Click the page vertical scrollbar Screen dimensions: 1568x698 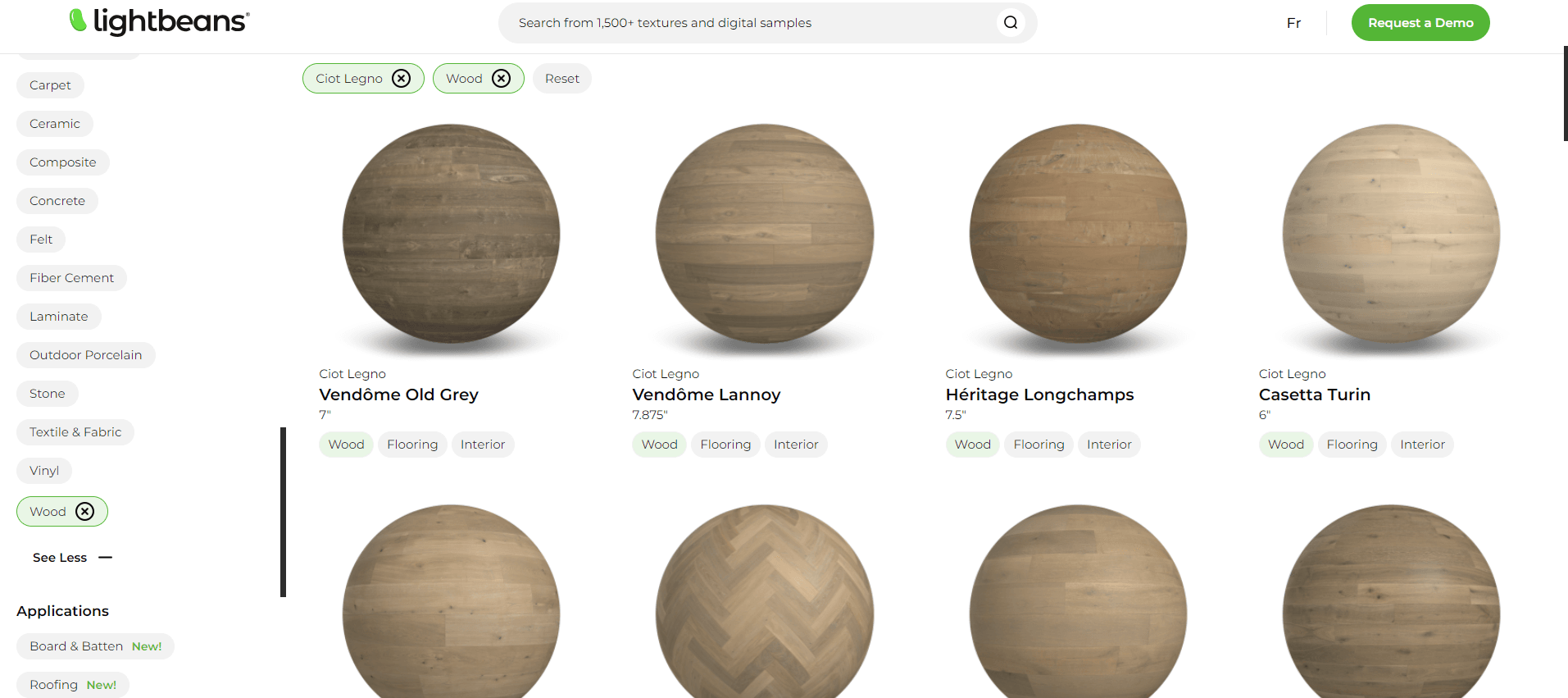[1566, 94]
